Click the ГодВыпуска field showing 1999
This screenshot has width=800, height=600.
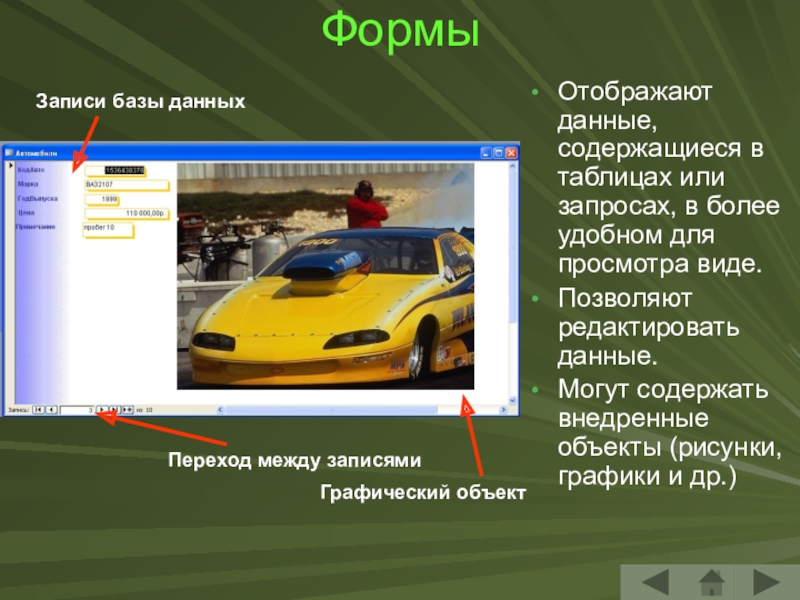point(104,199)
